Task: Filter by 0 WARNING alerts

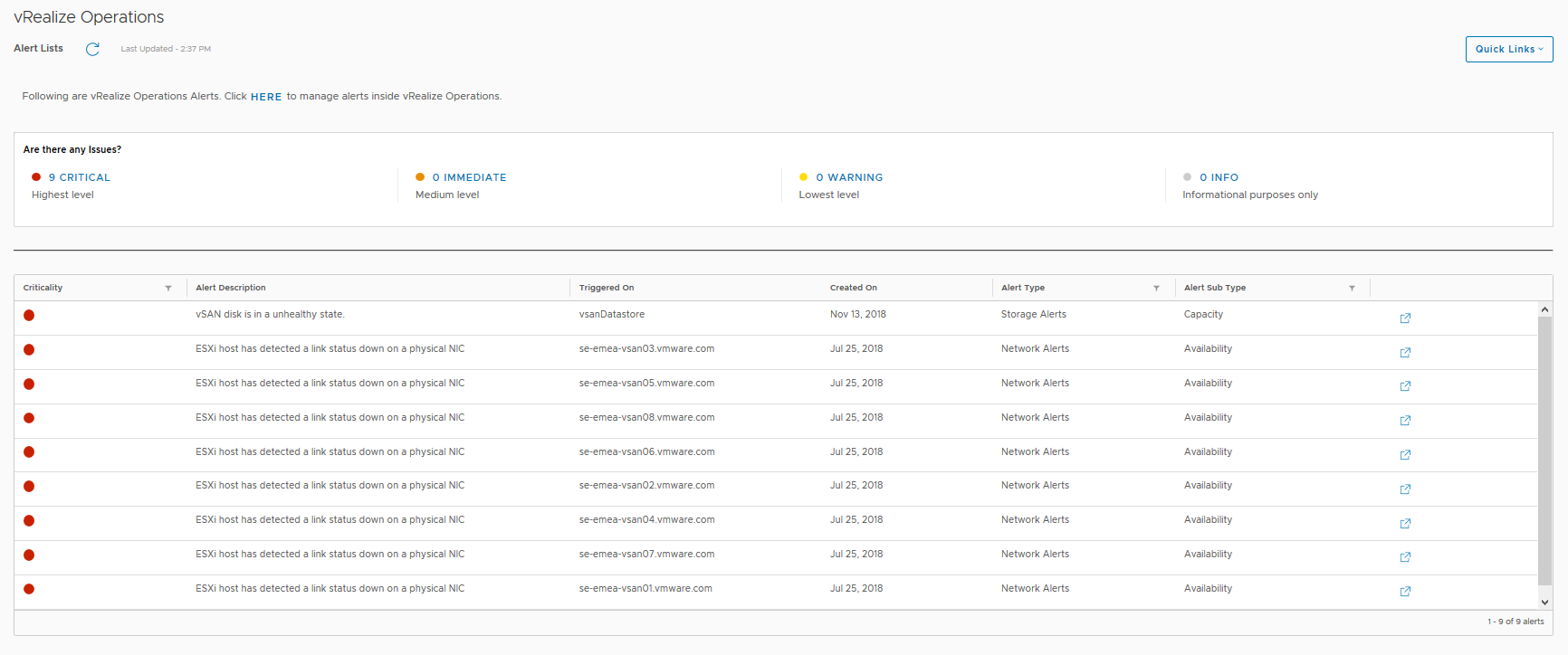Action: 849,177
